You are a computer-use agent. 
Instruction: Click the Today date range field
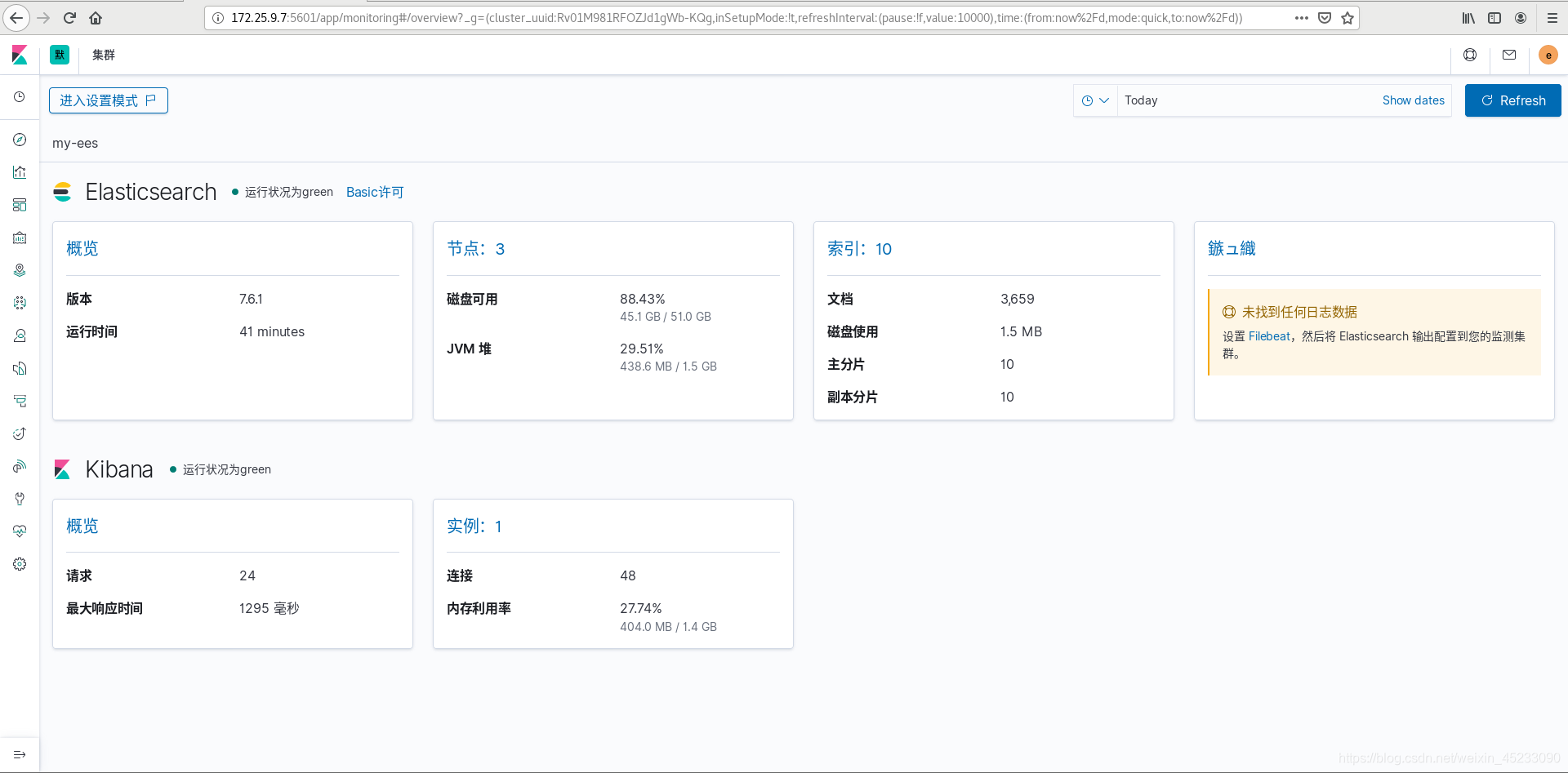point(1245,100)
